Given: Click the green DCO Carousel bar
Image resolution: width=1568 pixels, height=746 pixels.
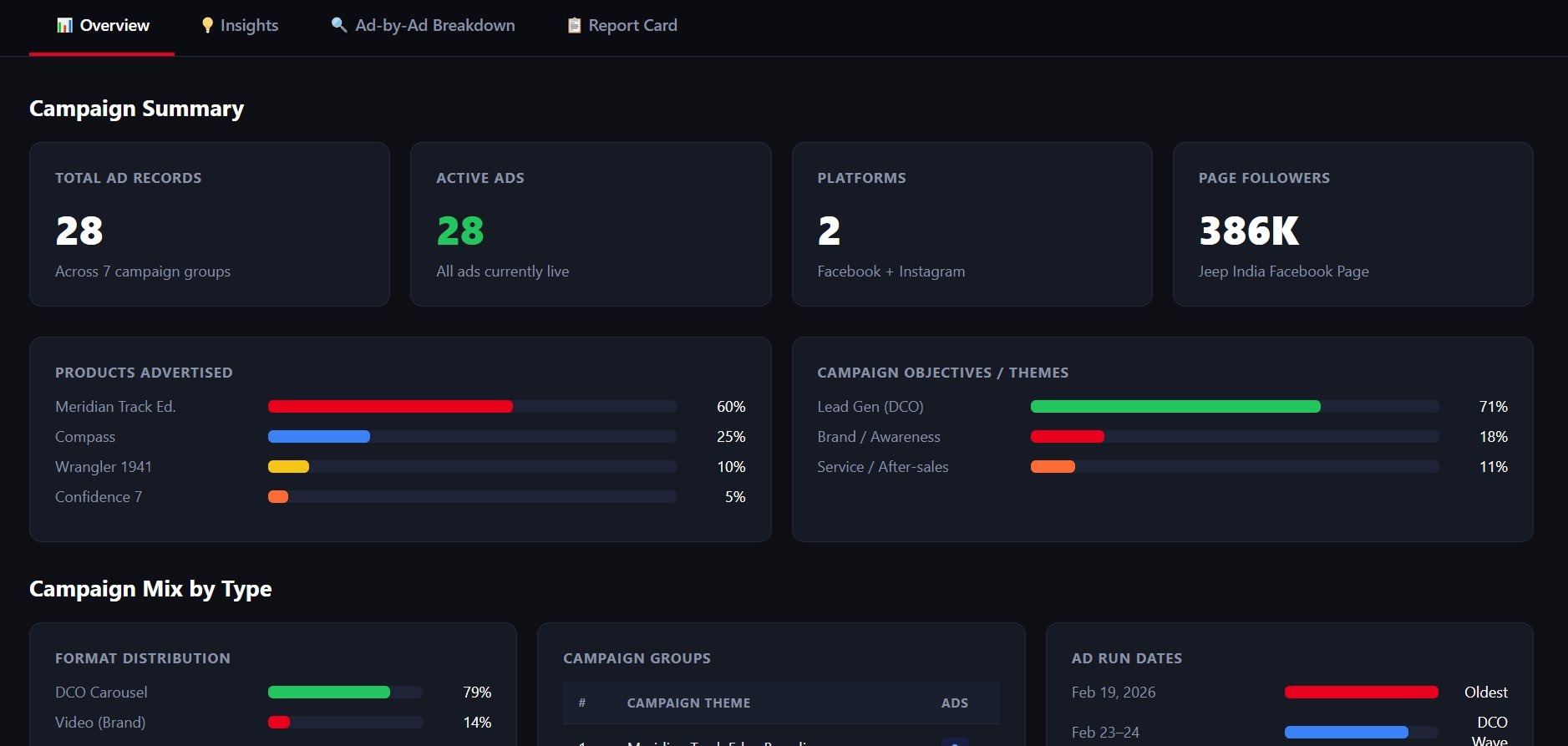Looking at the screenshot, I should [x=329, y=693].
